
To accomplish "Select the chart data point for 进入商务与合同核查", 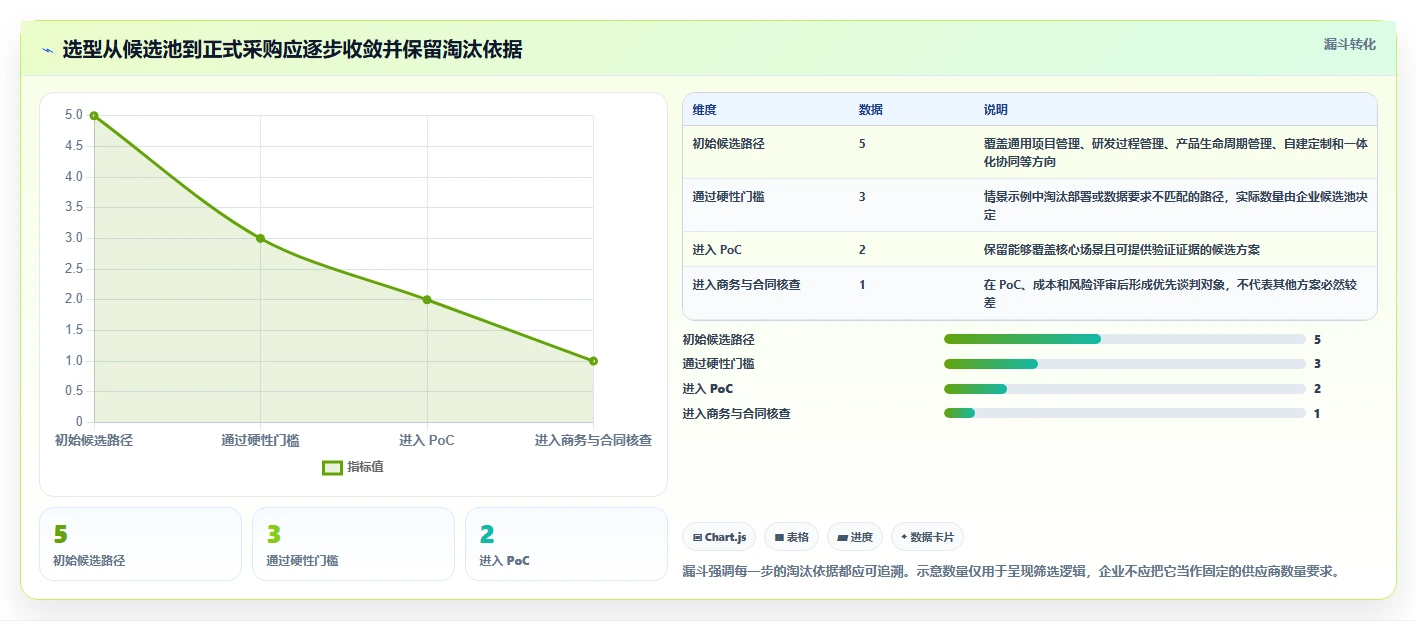I will pos(593,361).
